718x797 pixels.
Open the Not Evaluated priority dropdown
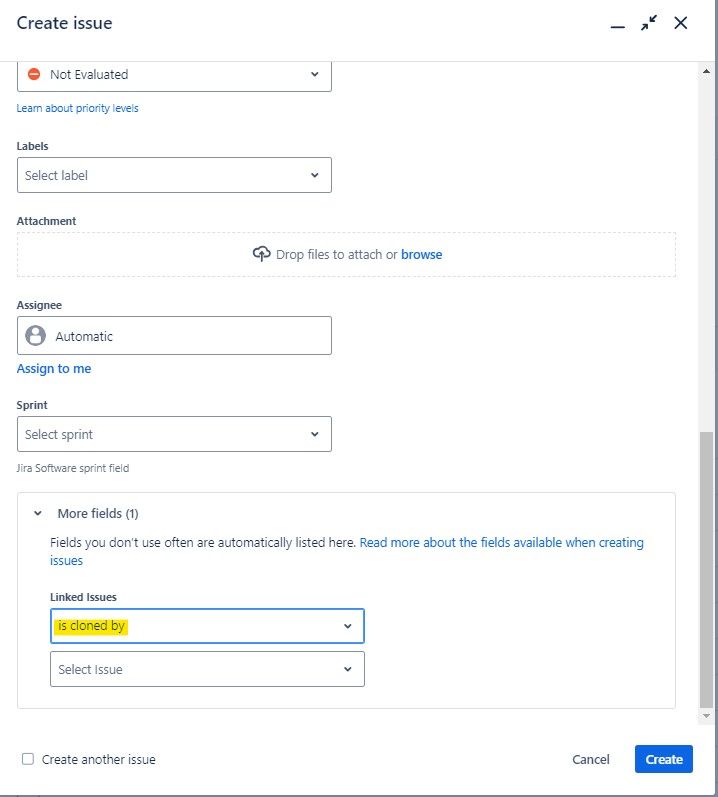click(174, 75)
